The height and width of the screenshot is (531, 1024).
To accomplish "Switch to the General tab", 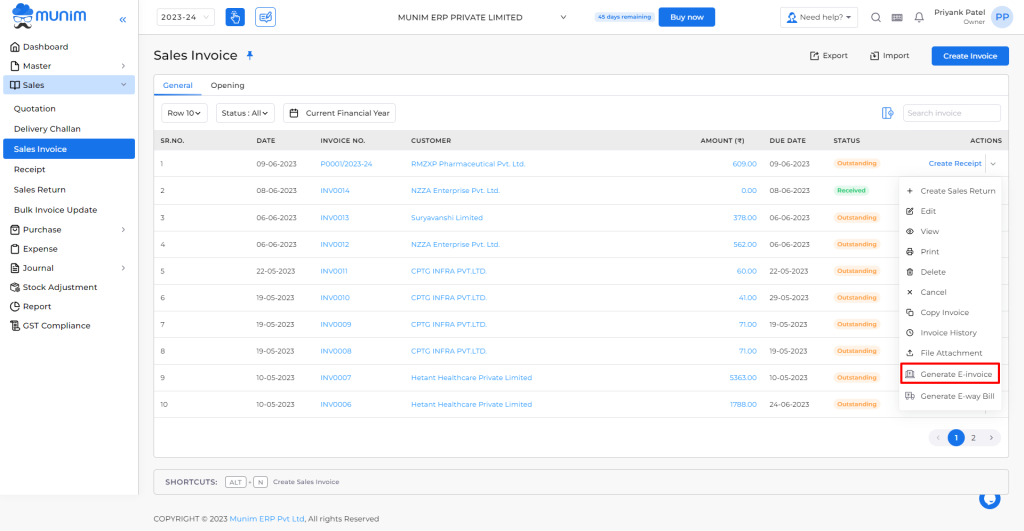I will tap(178, 86).
